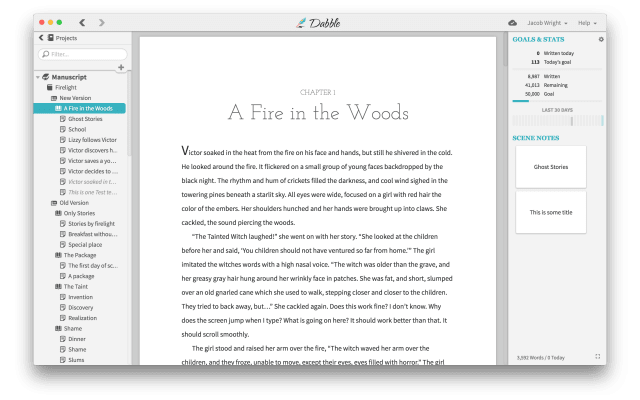
Task: Open the Realization scene
Action: point(82,318)
